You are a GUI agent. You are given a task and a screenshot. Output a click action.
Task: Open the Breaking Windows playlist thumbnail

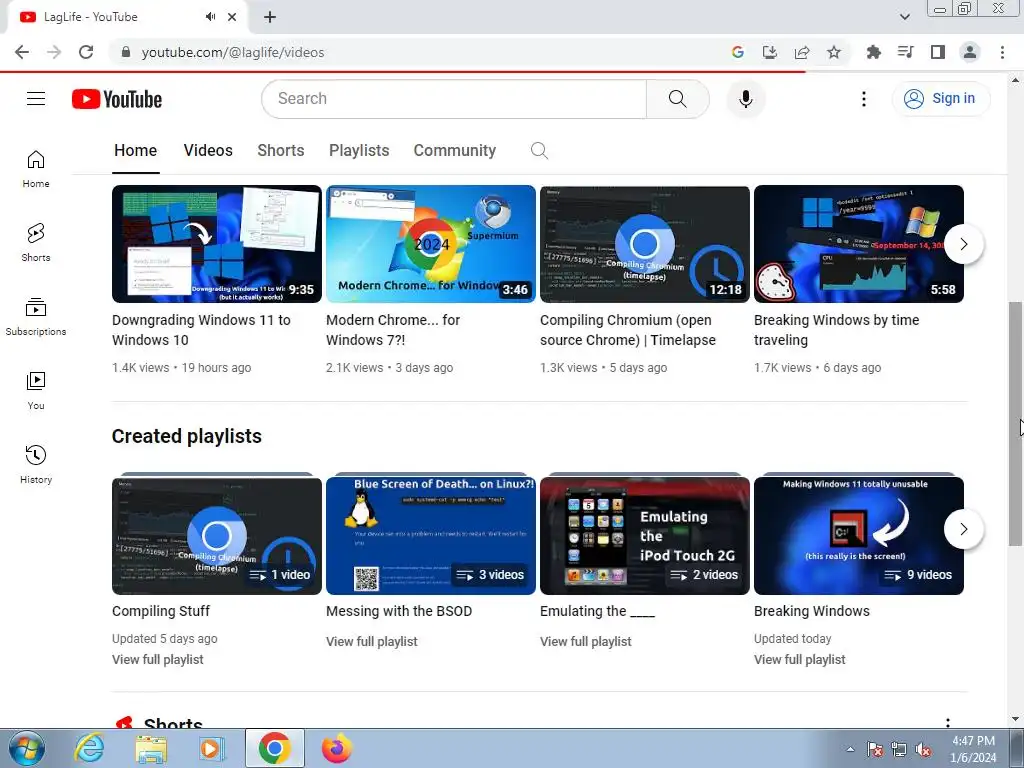(x=859, y=536)
